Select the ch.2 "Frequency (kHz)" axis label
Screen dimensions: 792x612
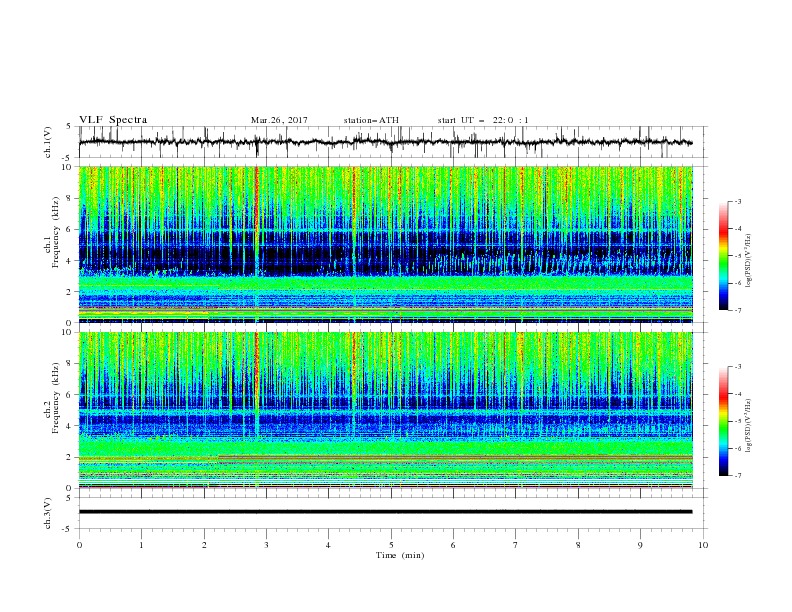56,398
